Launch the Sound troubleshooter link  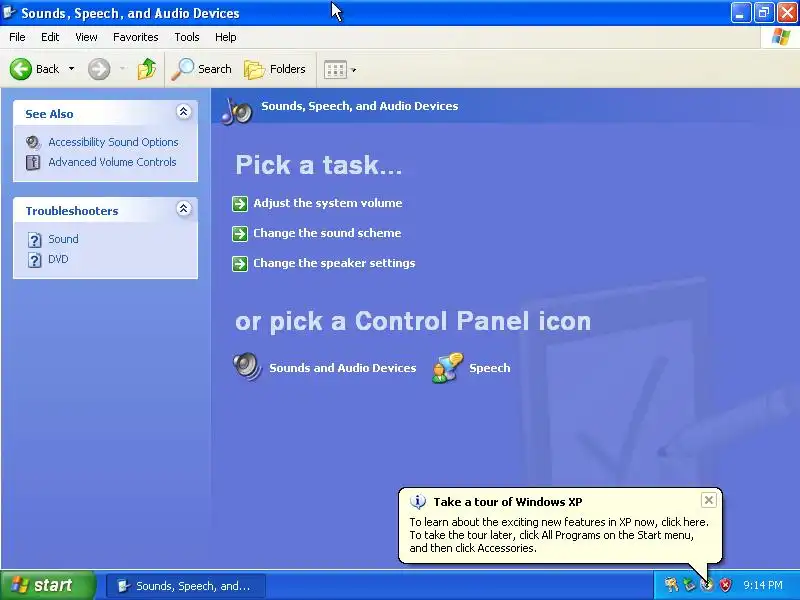tap(63, 239)
